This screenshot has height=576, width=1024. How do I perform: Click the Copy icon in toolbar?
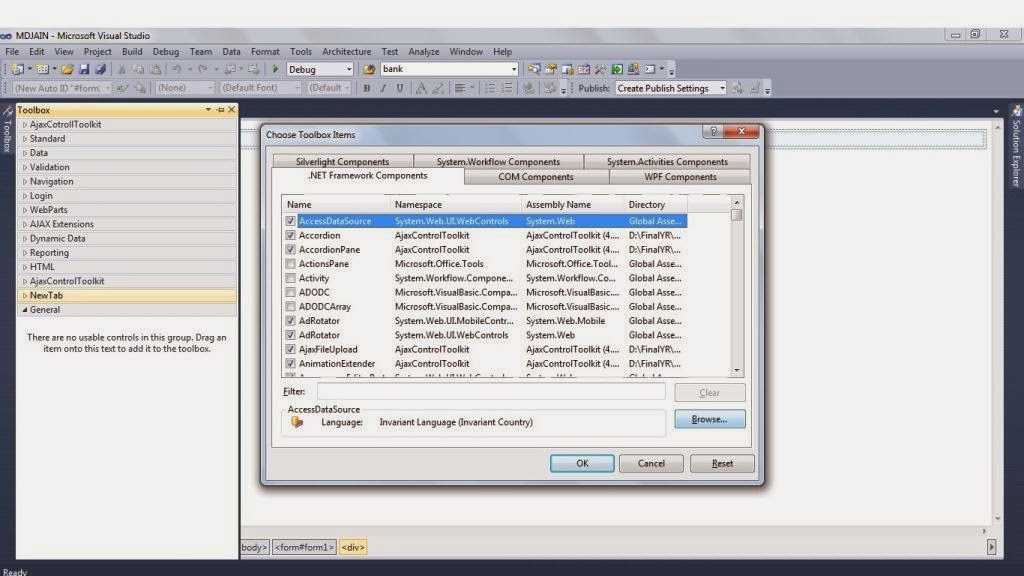click(138, 69)
